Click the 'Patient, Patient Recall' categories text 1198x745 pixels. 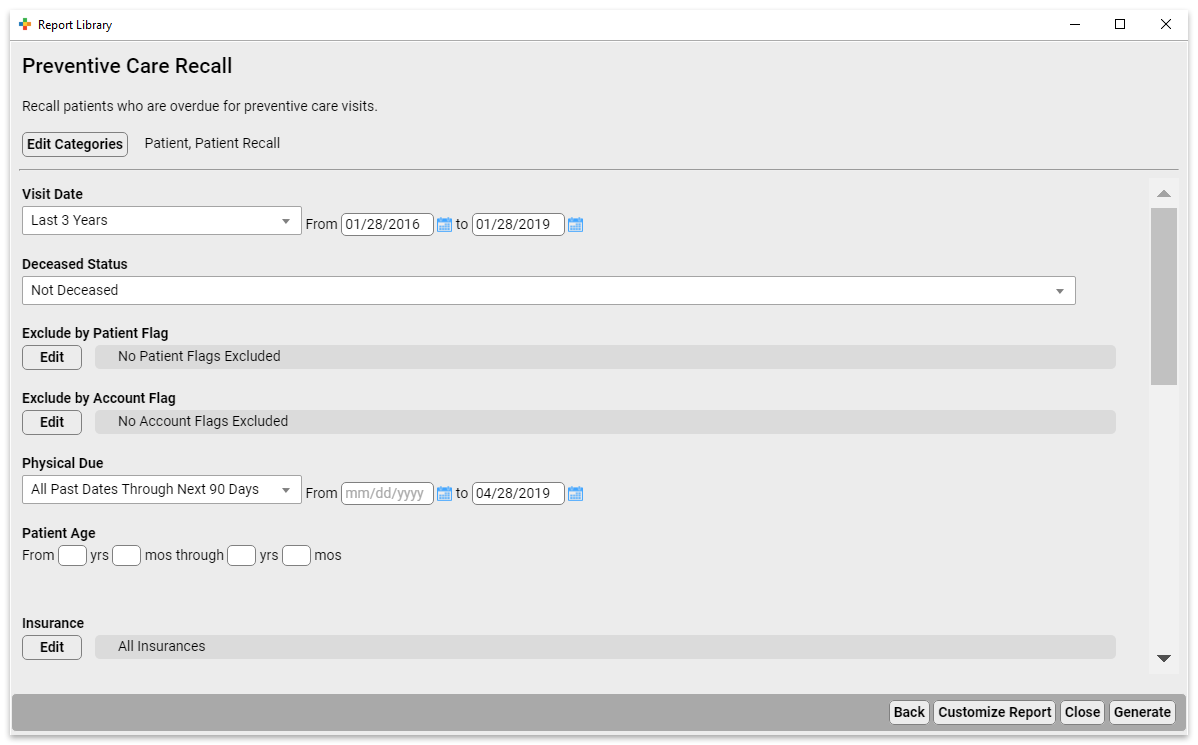[x=212, y=144]
